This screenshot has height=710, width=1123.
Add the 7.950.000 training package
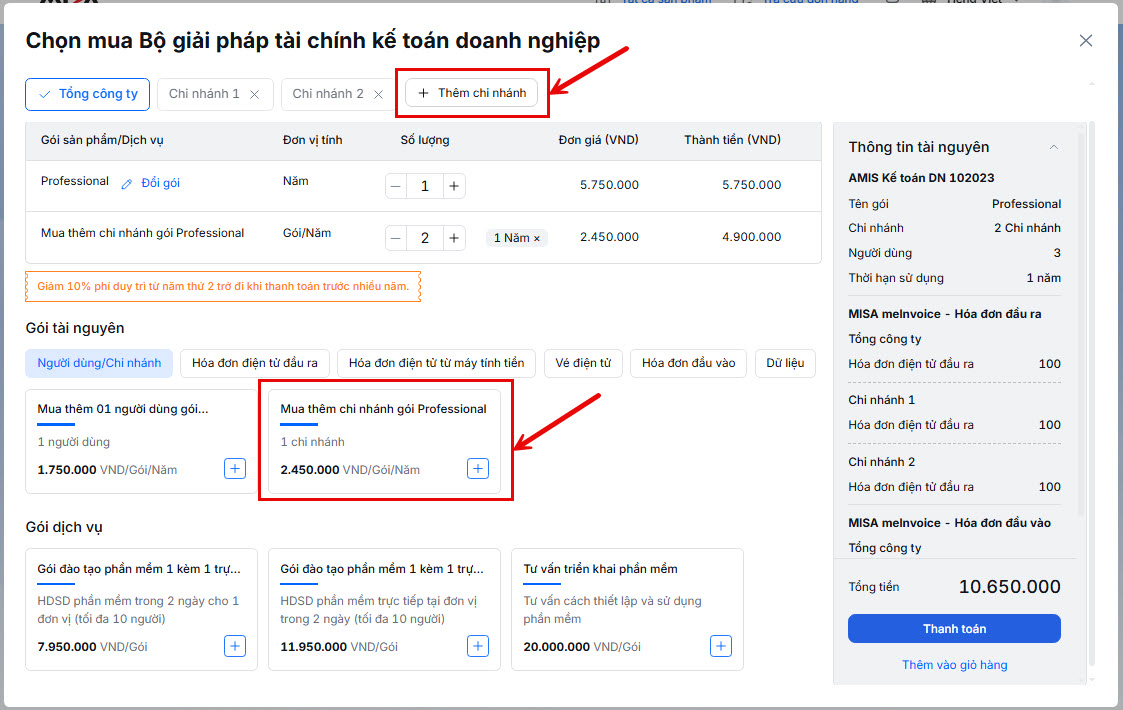(x=235, y=646)
